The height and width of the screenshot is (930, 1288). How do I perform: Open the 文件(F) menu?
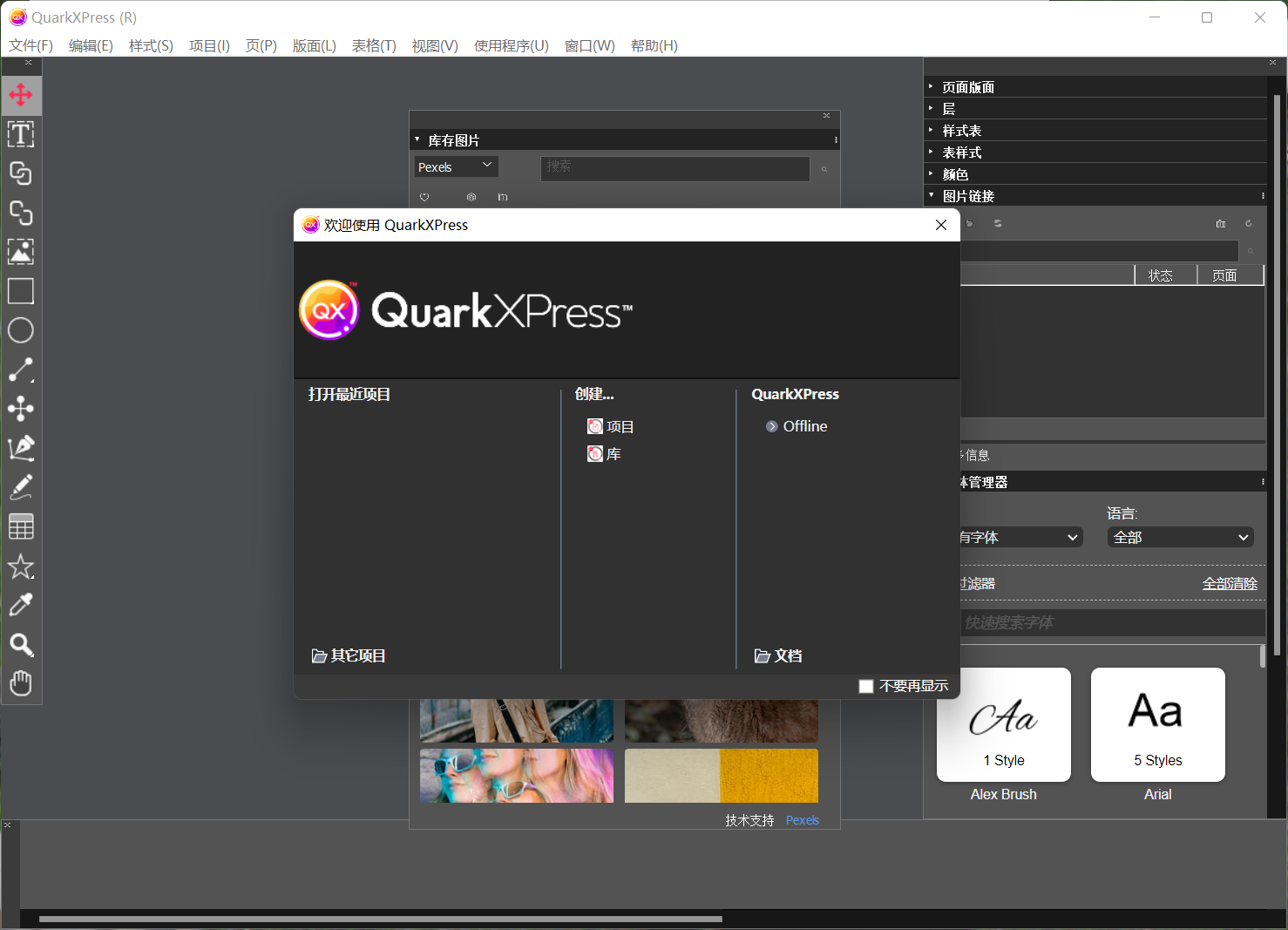pos(31,45)
